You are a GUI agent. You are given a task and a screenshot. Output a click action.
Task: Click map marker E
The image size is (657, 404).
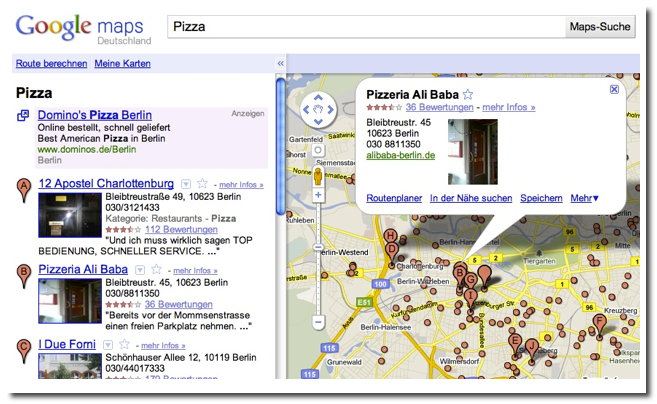[515, 345]
